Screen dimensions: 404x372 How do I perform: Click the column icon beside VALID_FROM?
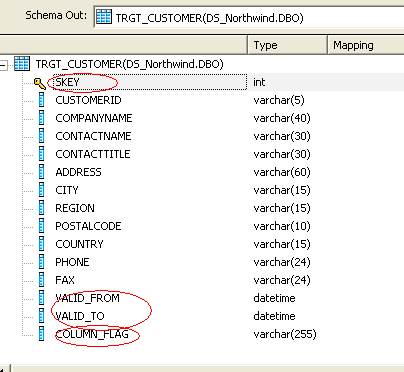coord(42,298)
